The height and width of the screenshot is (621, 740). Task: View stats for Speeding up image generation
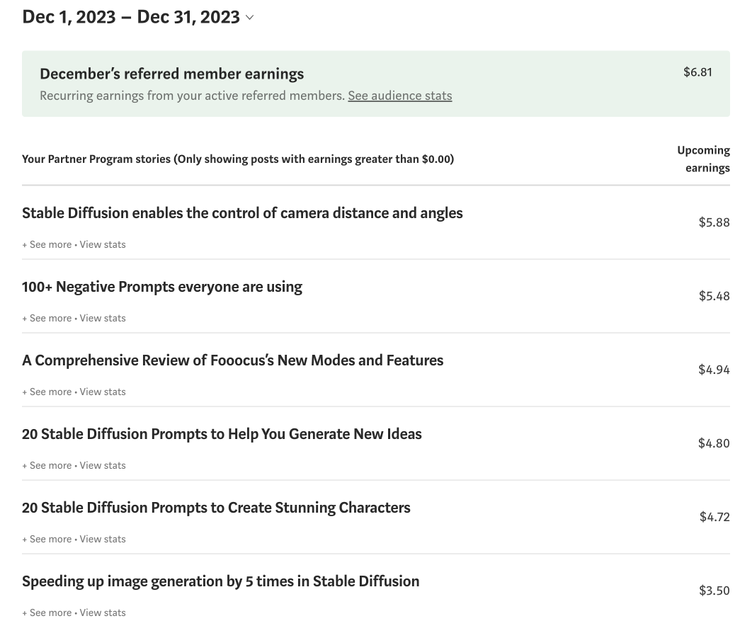coord(103,613)
